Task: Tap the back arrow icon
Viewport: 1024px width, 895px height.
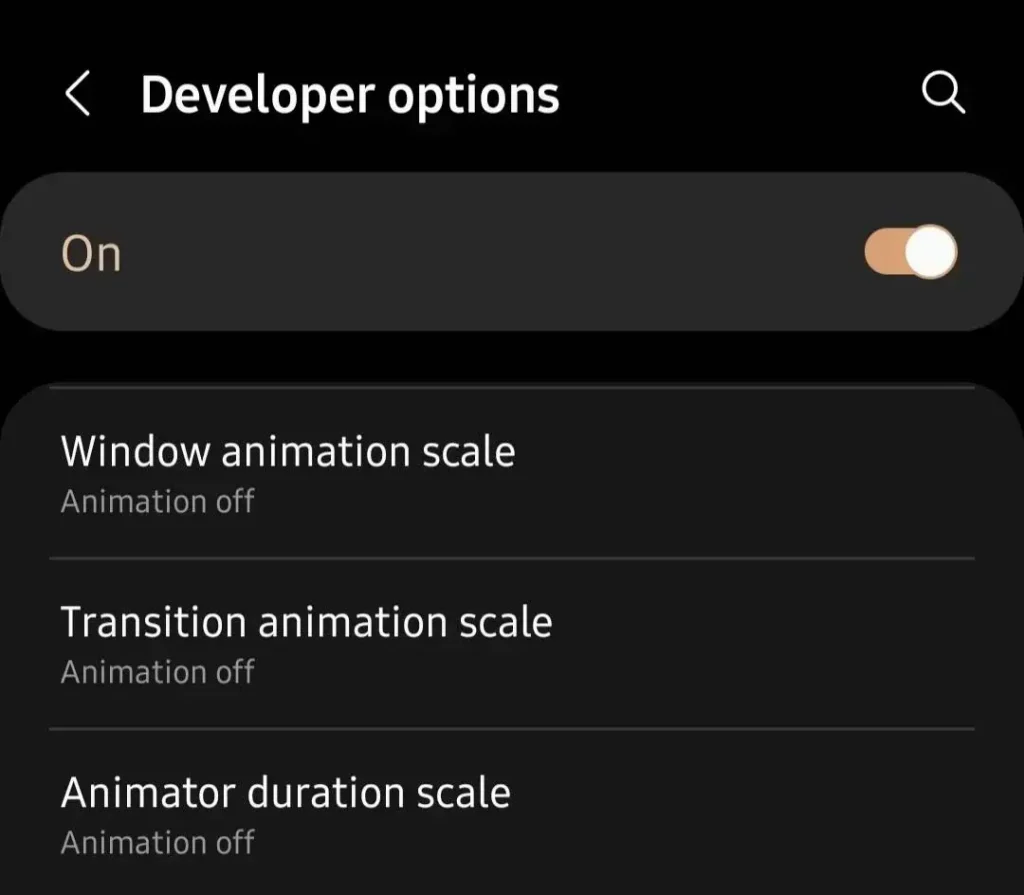Action: 78,96
